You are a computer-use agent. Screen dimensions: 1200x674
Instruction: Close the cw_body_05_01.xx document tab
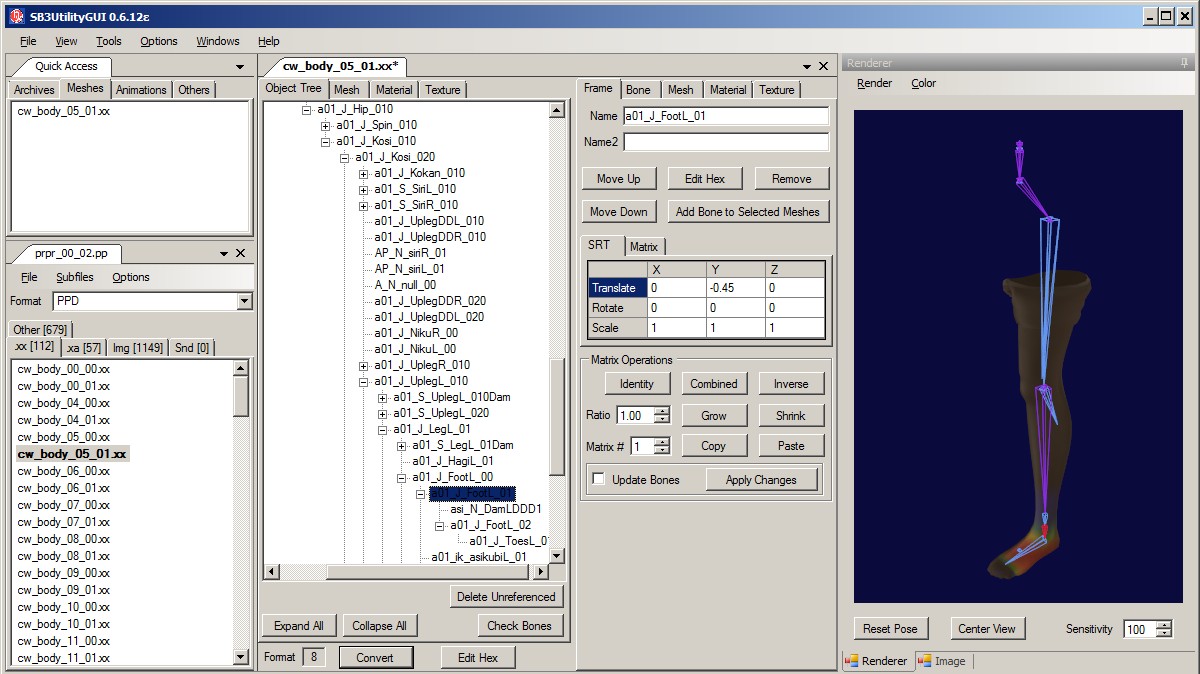[x=823, y=66]
